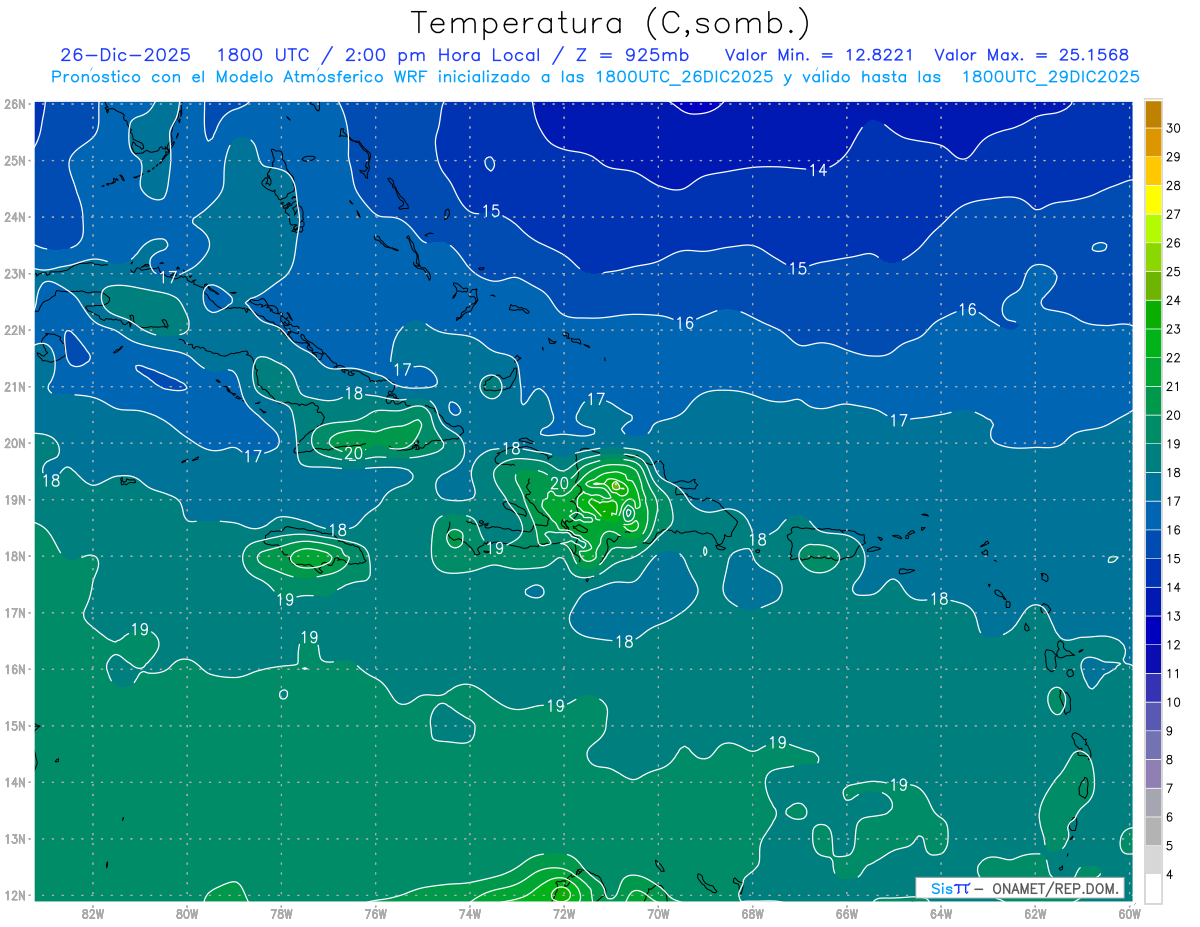
Task: Click the "14" contour label
Action: coord(818,170)
